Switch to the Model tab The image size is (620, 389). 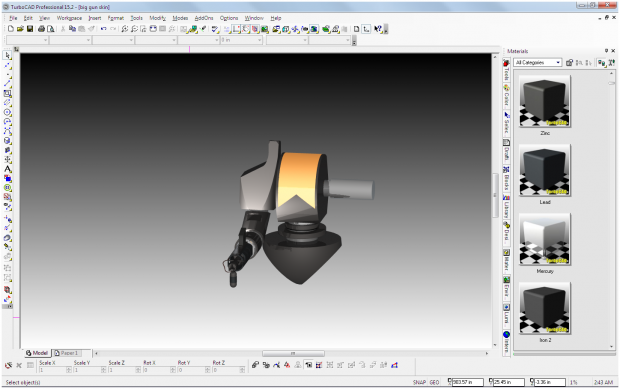pyautogui.click(x=37, y=353)
